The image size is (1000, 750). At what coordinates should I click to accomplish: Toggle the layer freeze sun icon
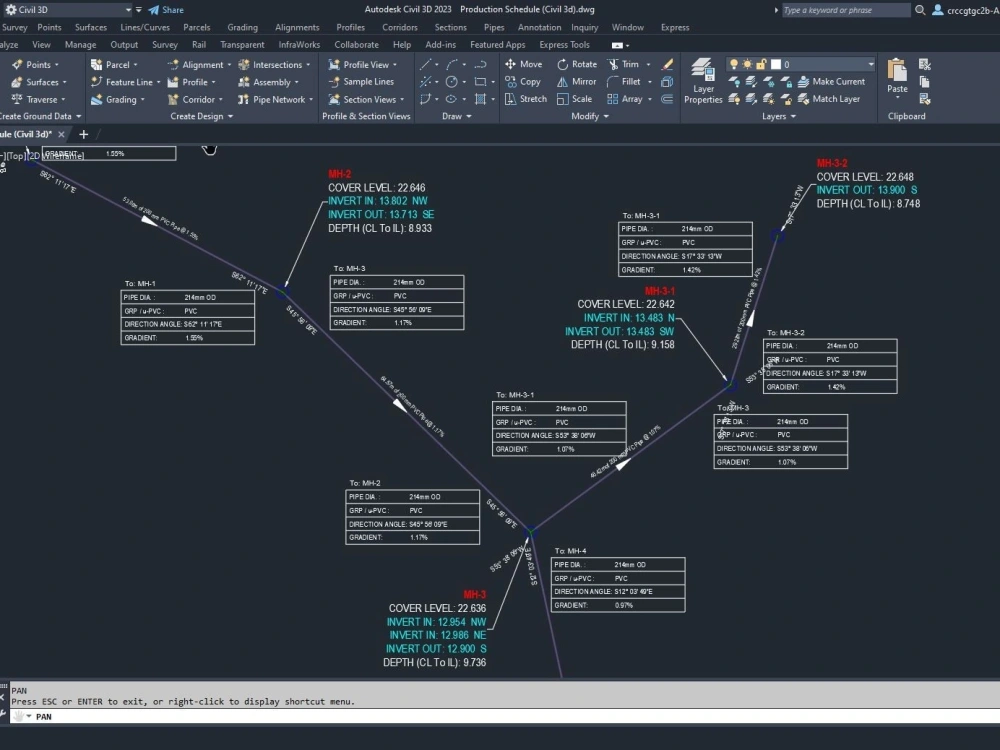click(x=747, y=63)
